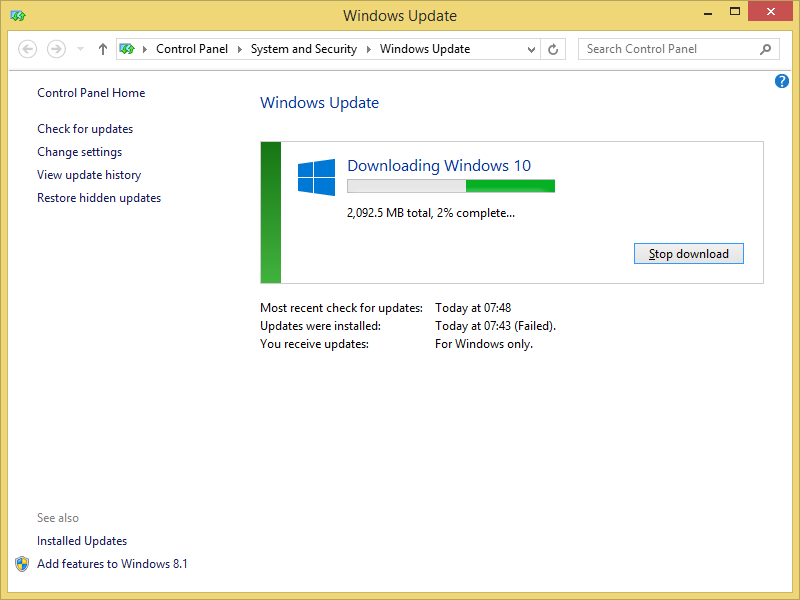The image size is (800, 600).
Task: Click the Windows 10 logo icon
Action: pos(316,177)
